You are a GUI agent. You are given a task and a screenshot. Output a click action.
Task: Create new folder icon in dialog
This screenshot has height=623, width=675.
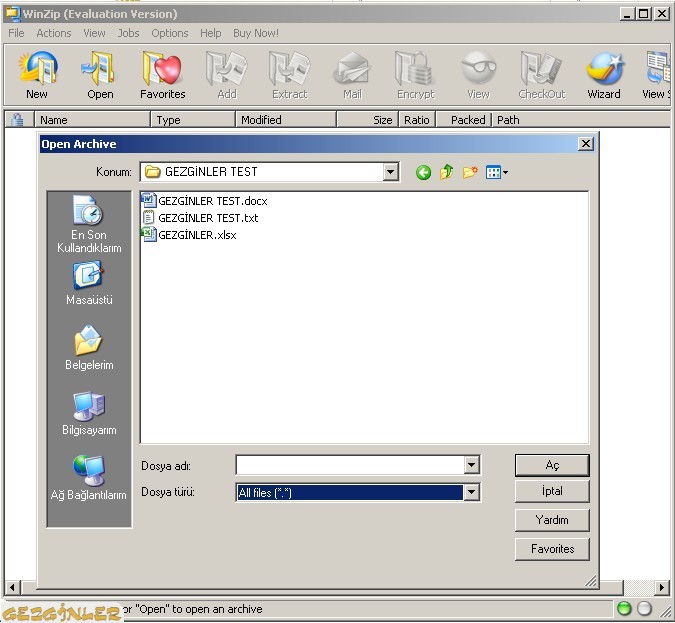(470, 172)
